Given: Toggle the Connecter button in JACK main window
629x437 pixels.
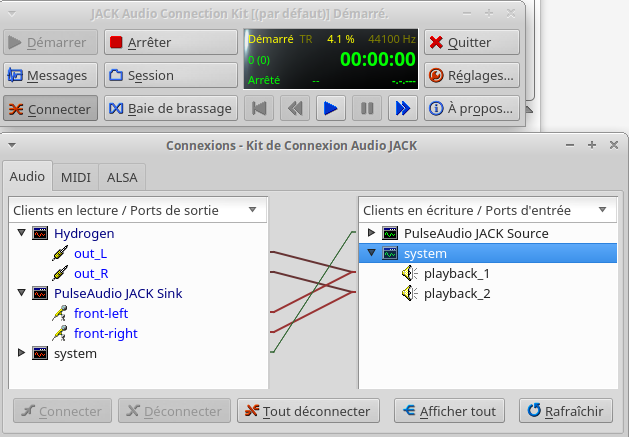Looking at the screenshot, I should 51,108.
